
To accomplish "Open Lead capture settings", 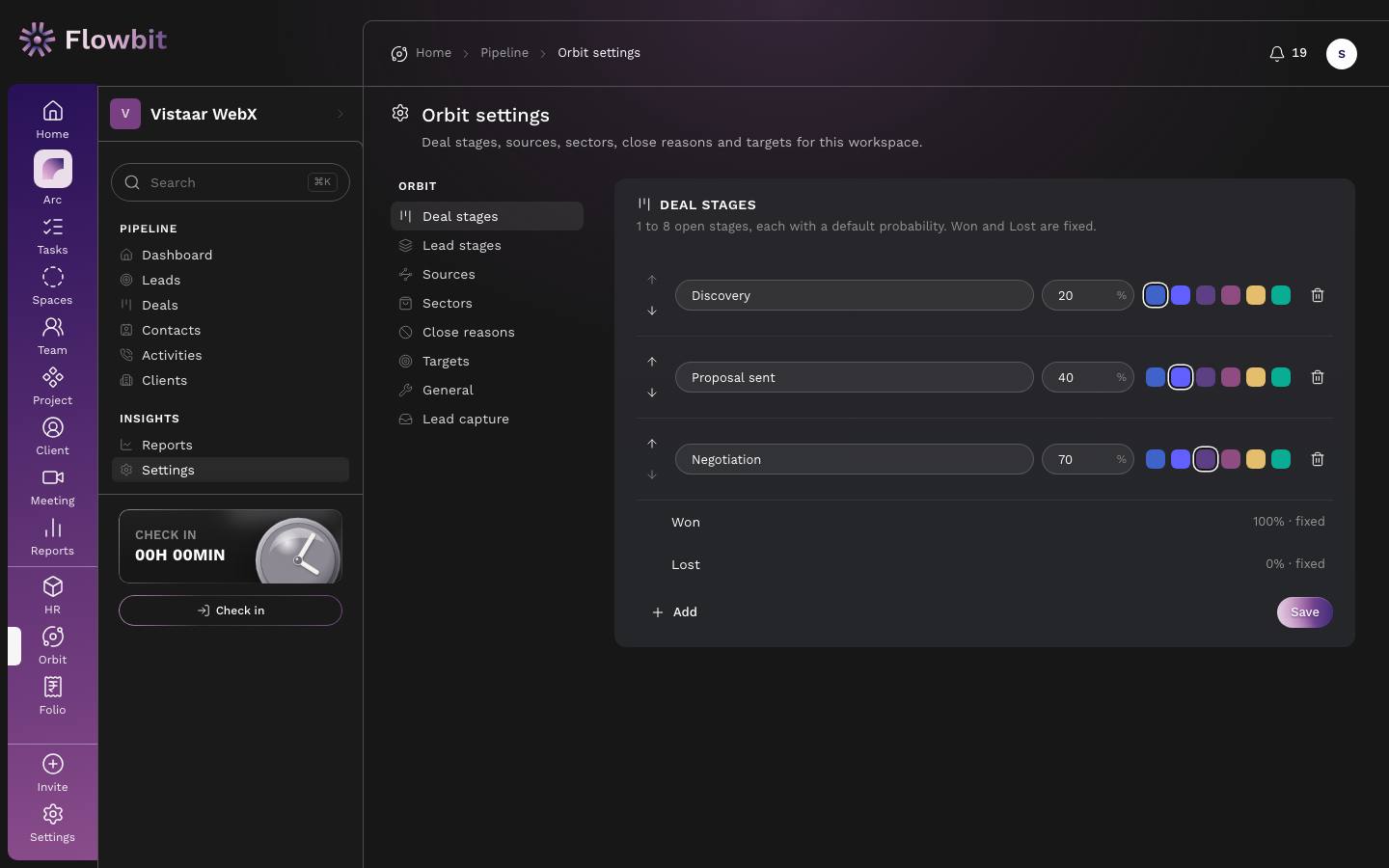I will 487,419.
